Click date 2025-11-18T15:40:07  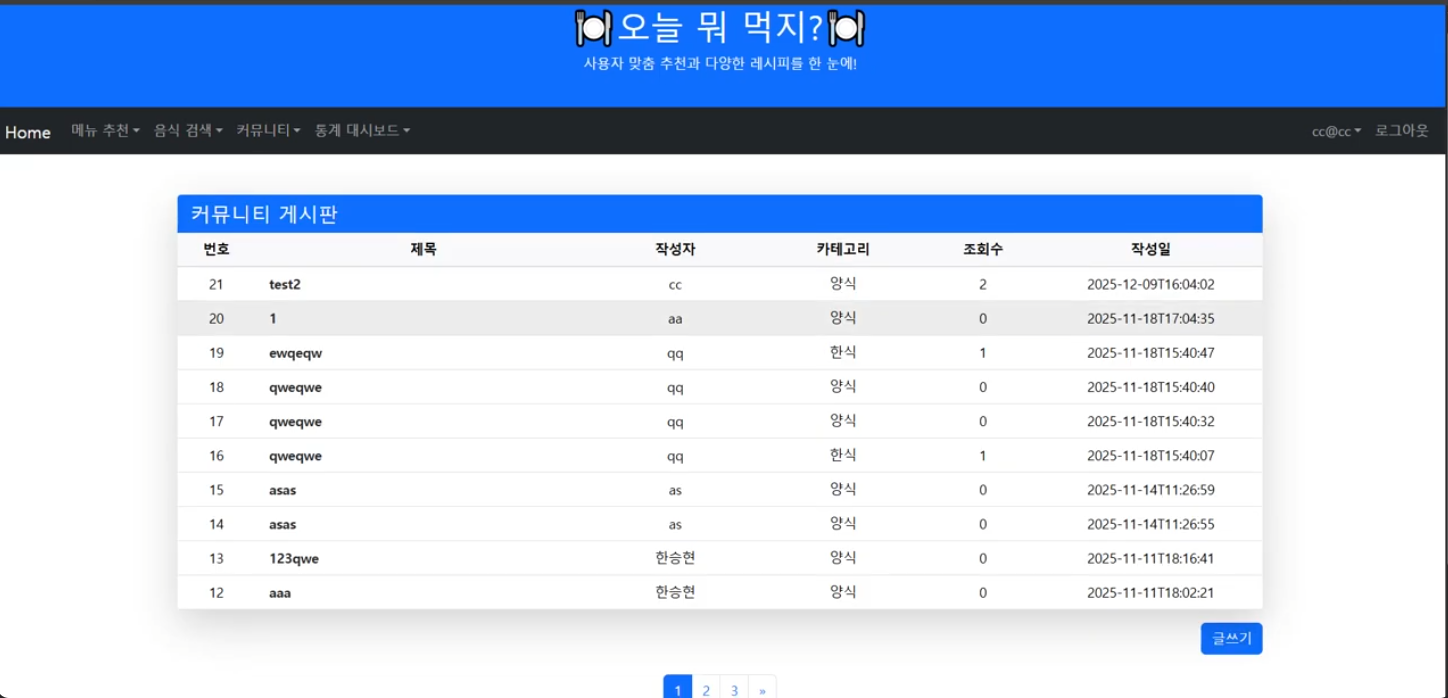(x=1151, y=456)
